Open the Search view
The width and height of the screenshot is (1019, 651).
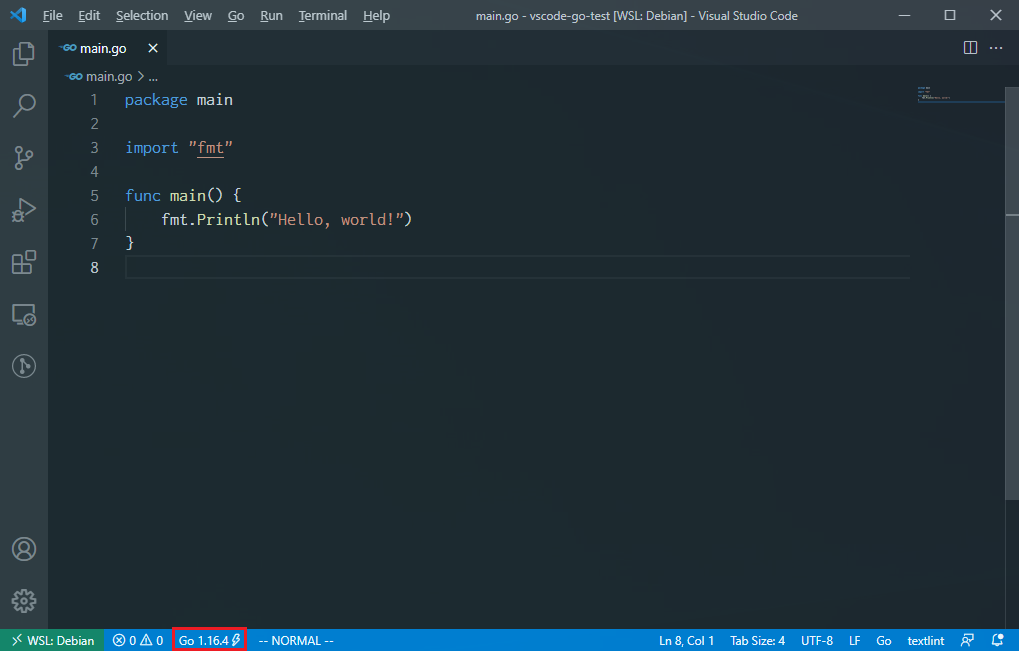(x=23, y=105)
